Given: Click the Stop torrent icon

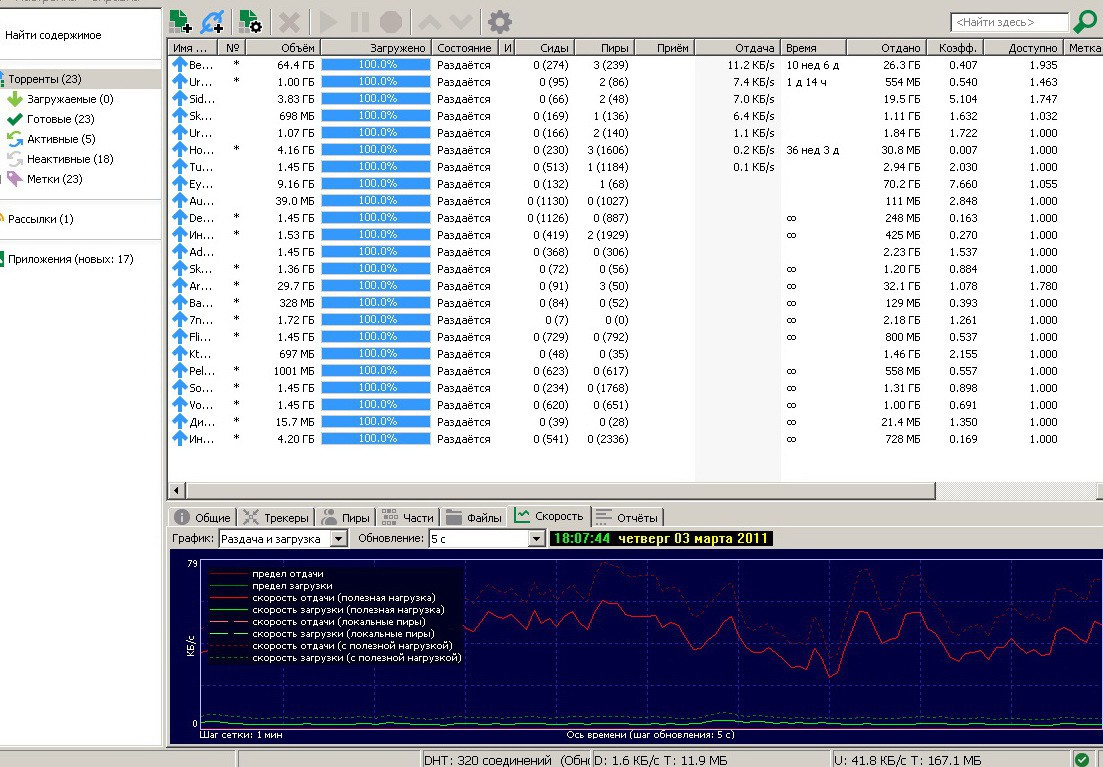Looking at the screenshot, I should pos(391,22).
